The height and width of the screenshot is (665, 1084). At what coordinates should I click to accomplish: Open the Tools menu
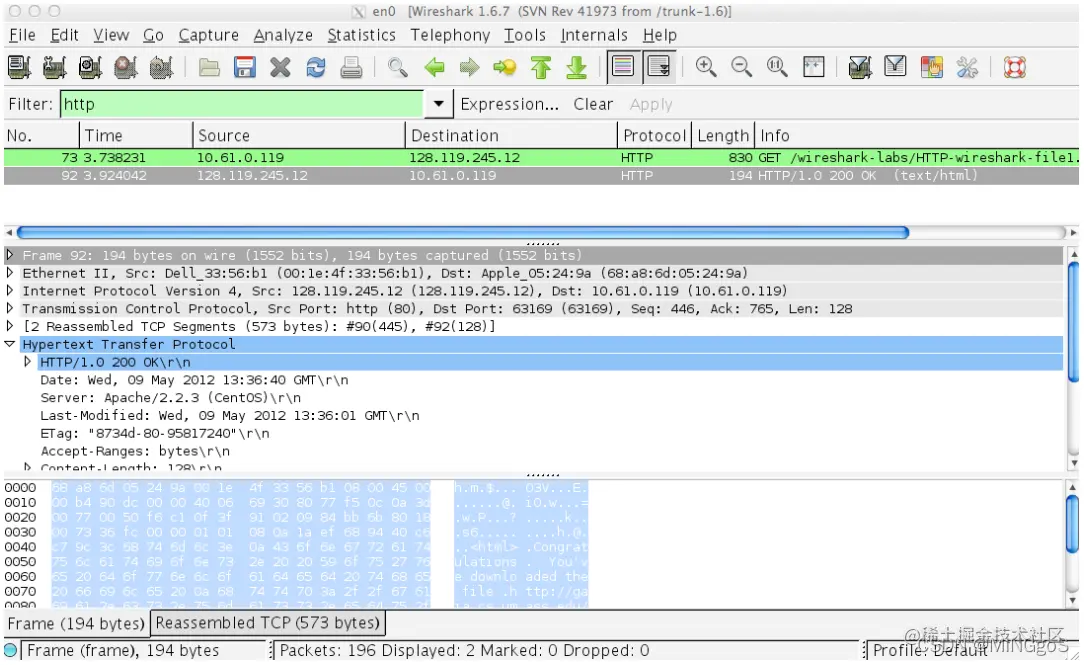click(x=525, y=35)
